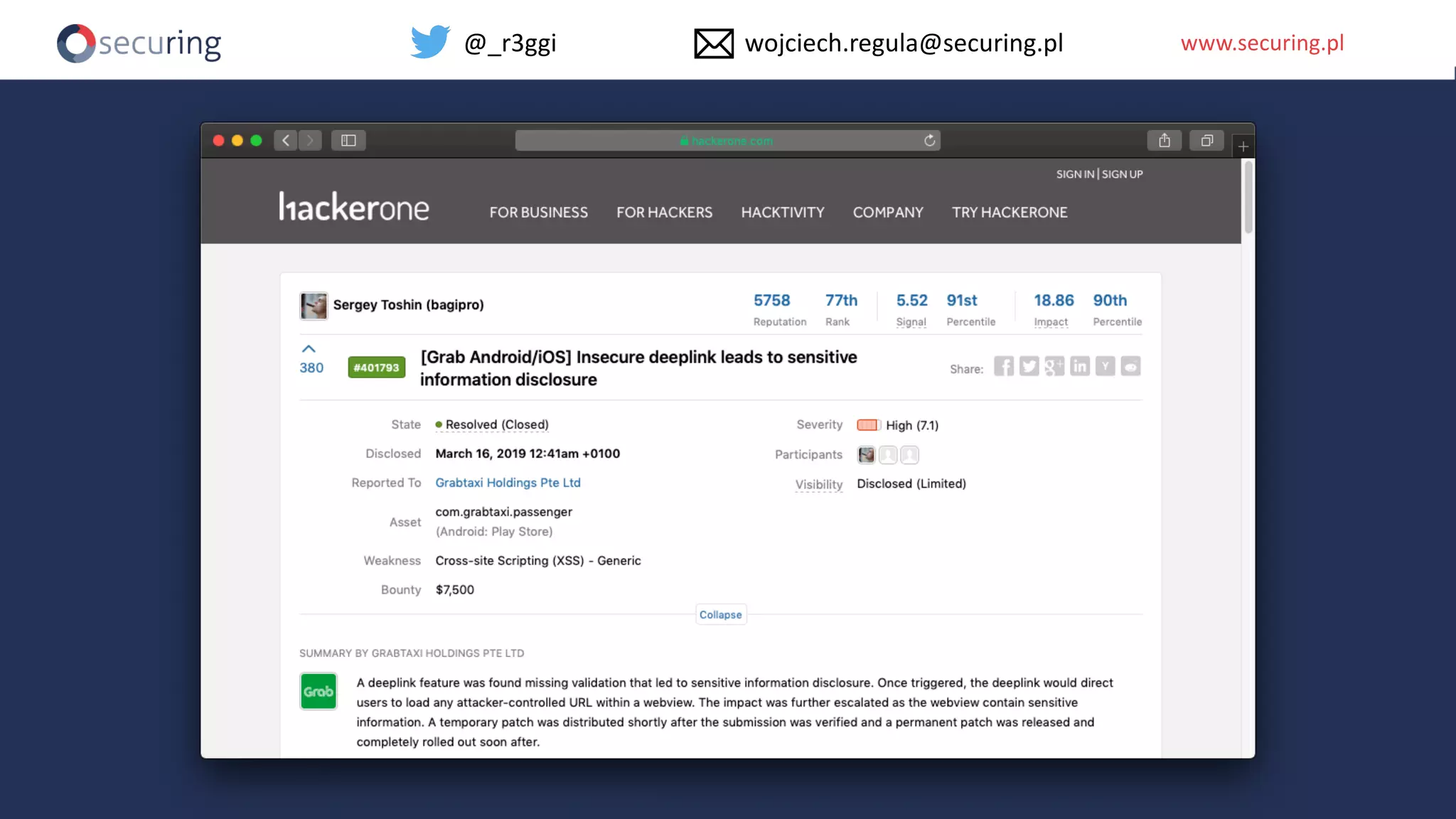Click the email envelope icon in header

click(714, 43)
